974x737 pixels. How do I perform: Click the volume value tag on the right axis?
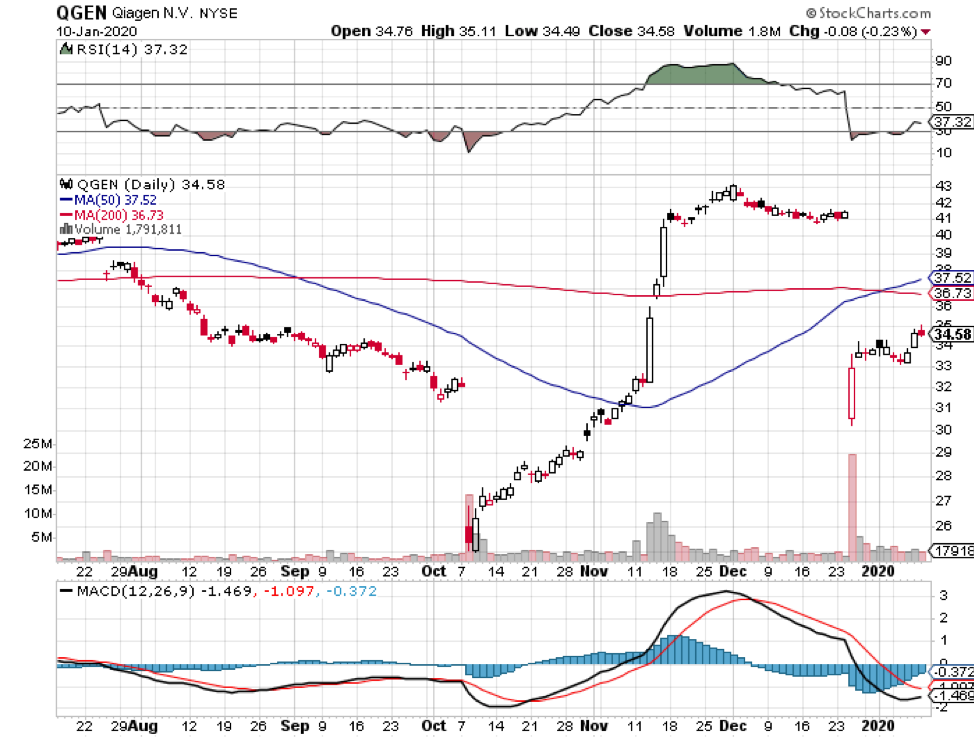click(952, 551)
